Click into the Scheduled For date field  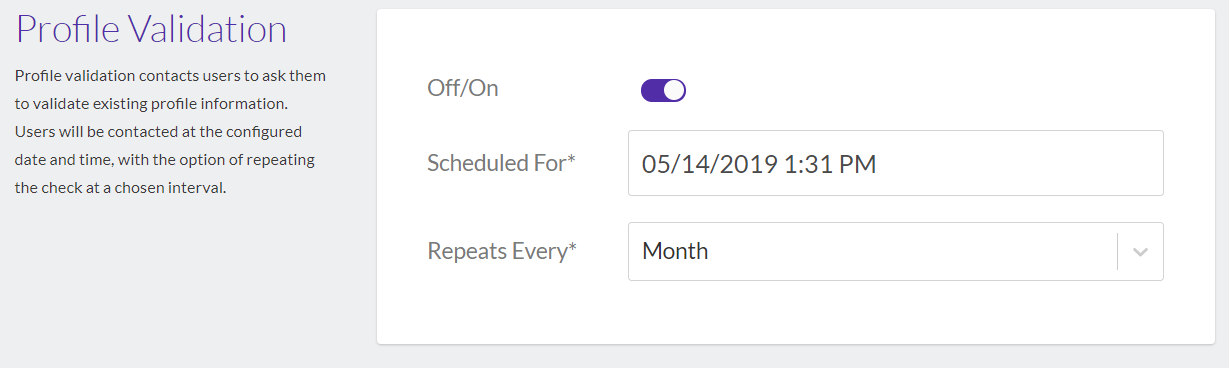click(895, 163)
